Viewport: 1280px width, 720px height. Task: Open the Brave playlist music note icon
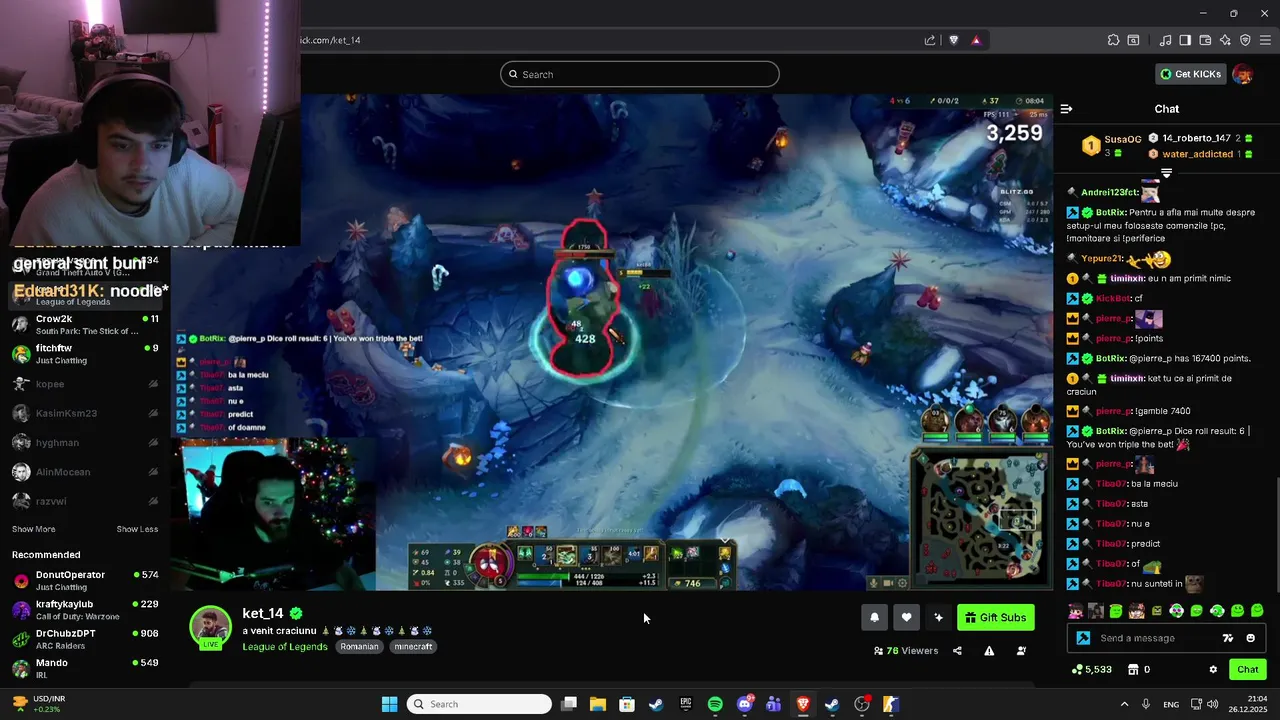[x=1165, y=40]
